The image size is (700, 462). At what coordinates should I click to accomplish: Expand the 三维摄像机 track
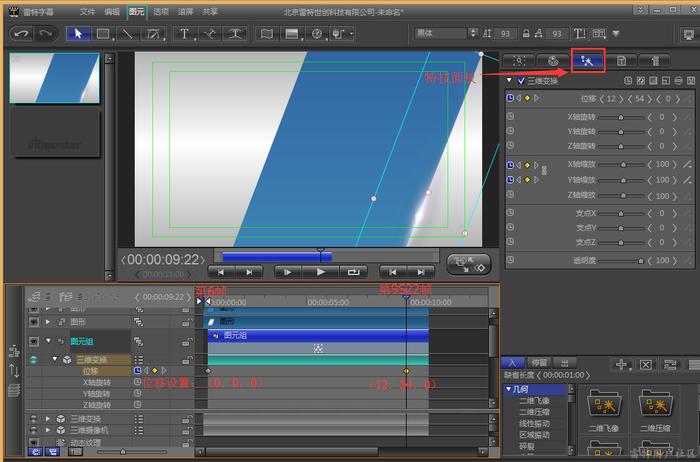tap(48, 430)
